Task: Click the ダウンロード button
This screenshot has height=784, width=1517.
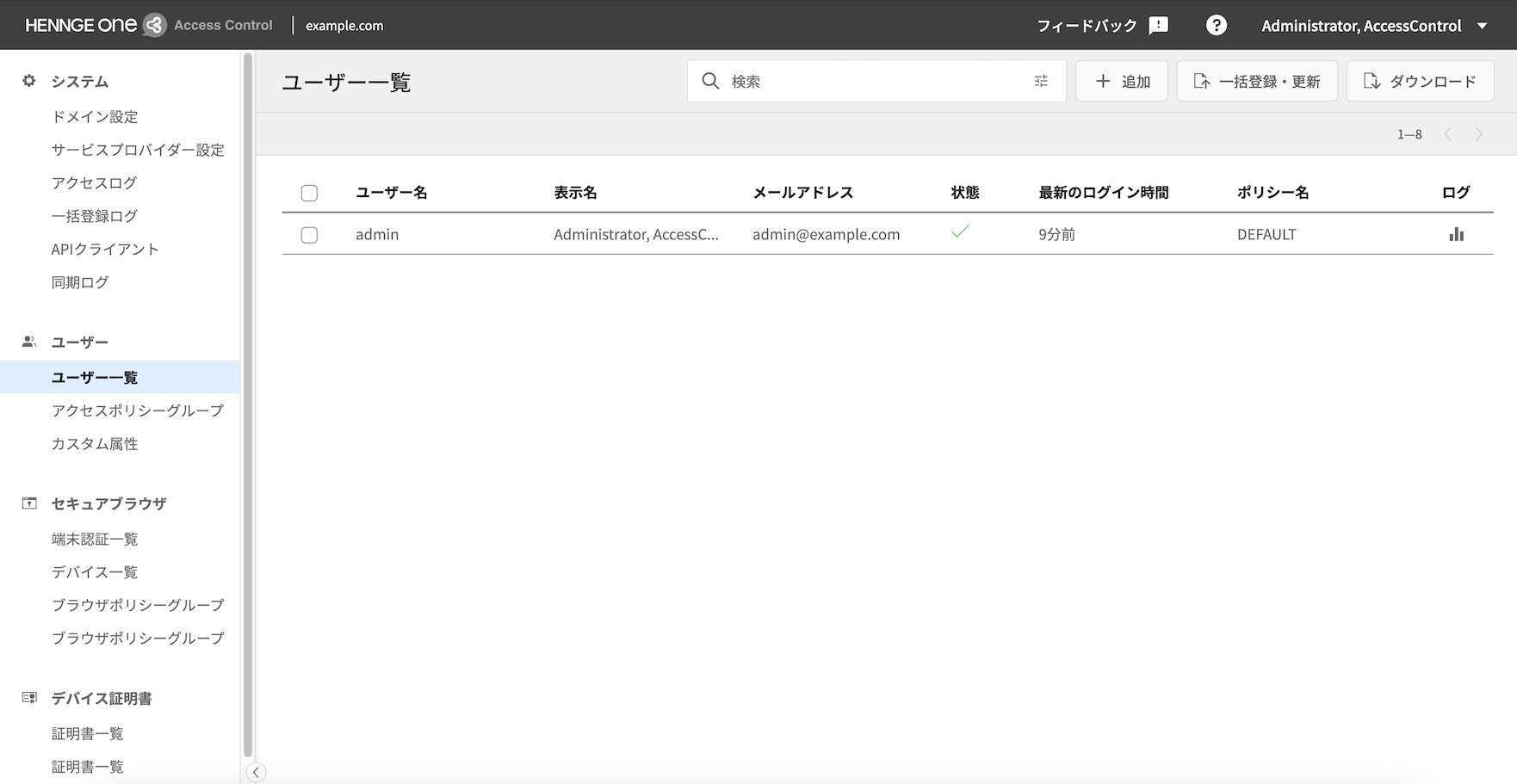Action: click(1421, 81)
